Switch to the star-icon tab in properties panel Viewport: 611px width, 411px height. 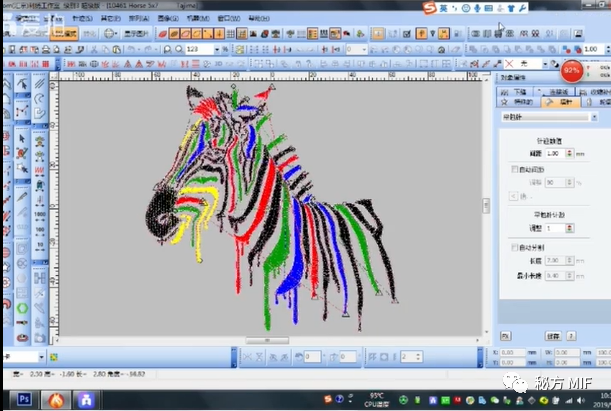(x=518, y=102)
